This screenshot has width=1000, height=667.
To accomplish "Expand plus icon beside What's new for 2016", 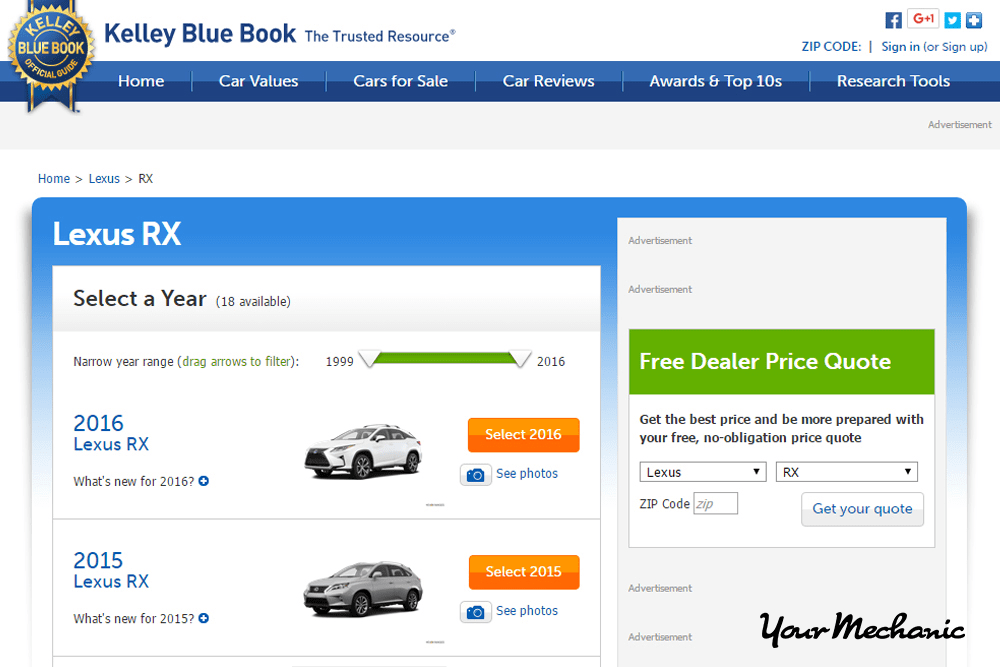I will tap(203, 481).
